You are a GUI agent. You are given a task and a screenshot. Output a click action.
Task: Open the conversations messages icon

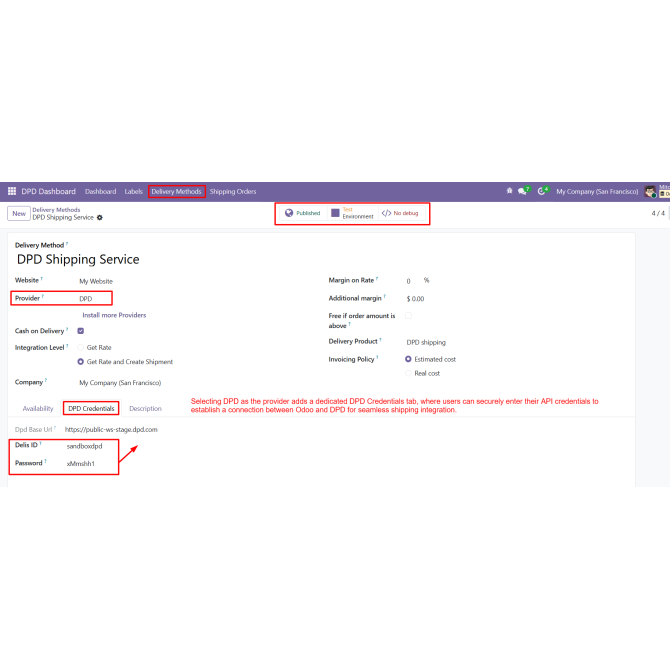coord(523,191)
